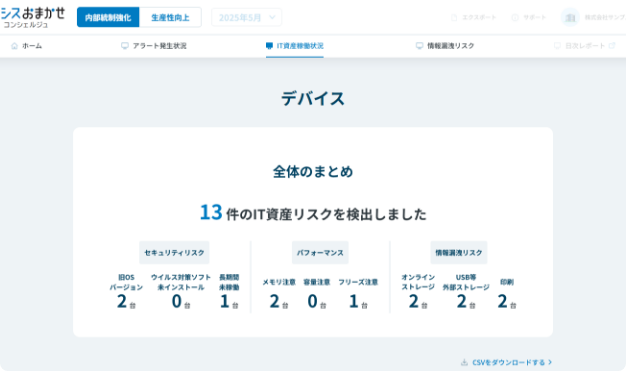Click the シスおまかせ コンシェルジュ logo
Screen dimensions: 626x371
[x=32, y=18]
